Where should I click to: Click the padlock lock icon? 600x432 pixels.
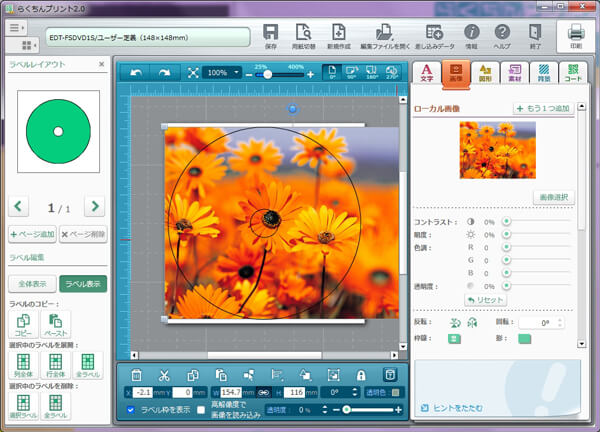click(360, 374)
